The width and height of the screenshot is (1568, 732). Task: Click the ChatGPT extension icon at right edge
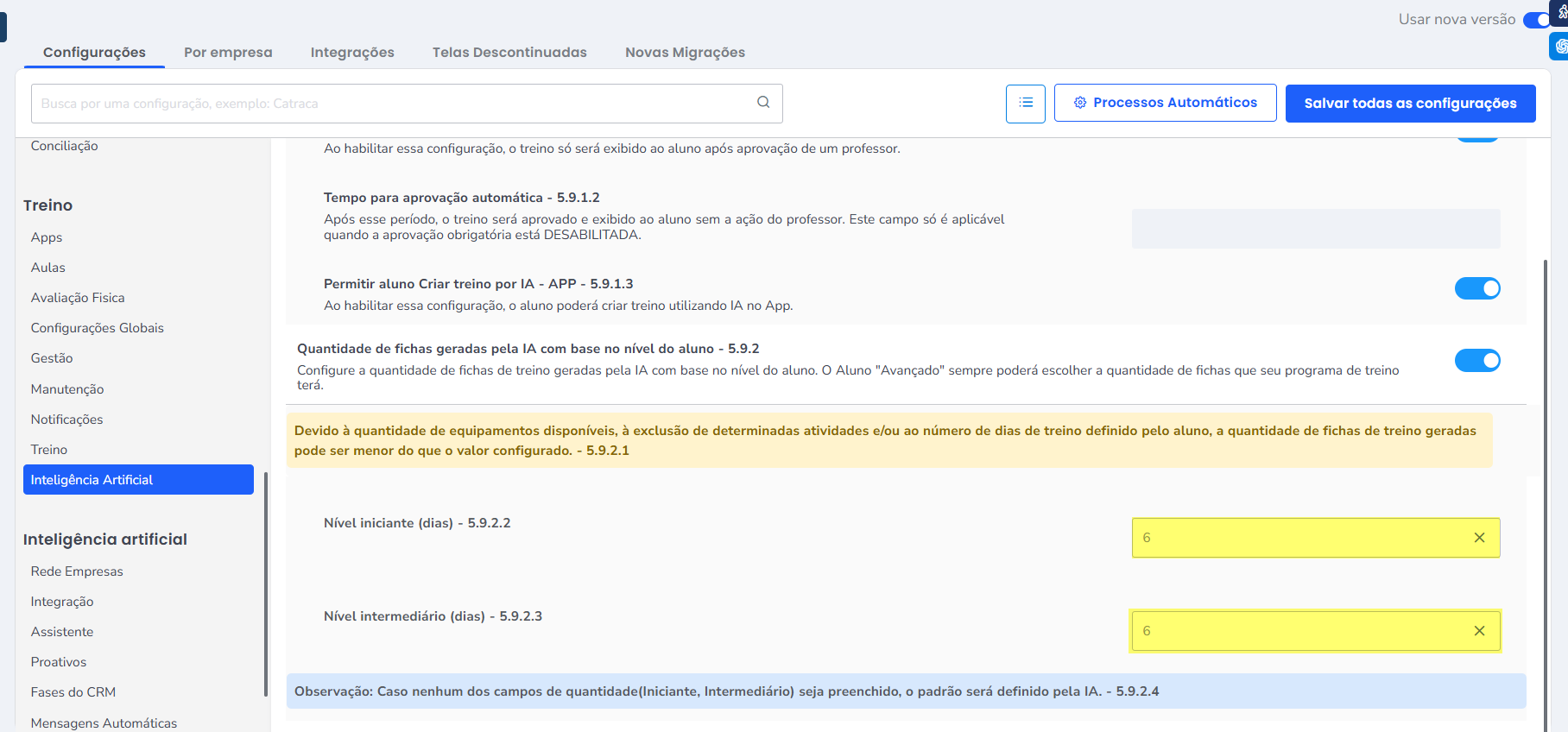(x=1560, y=46)
